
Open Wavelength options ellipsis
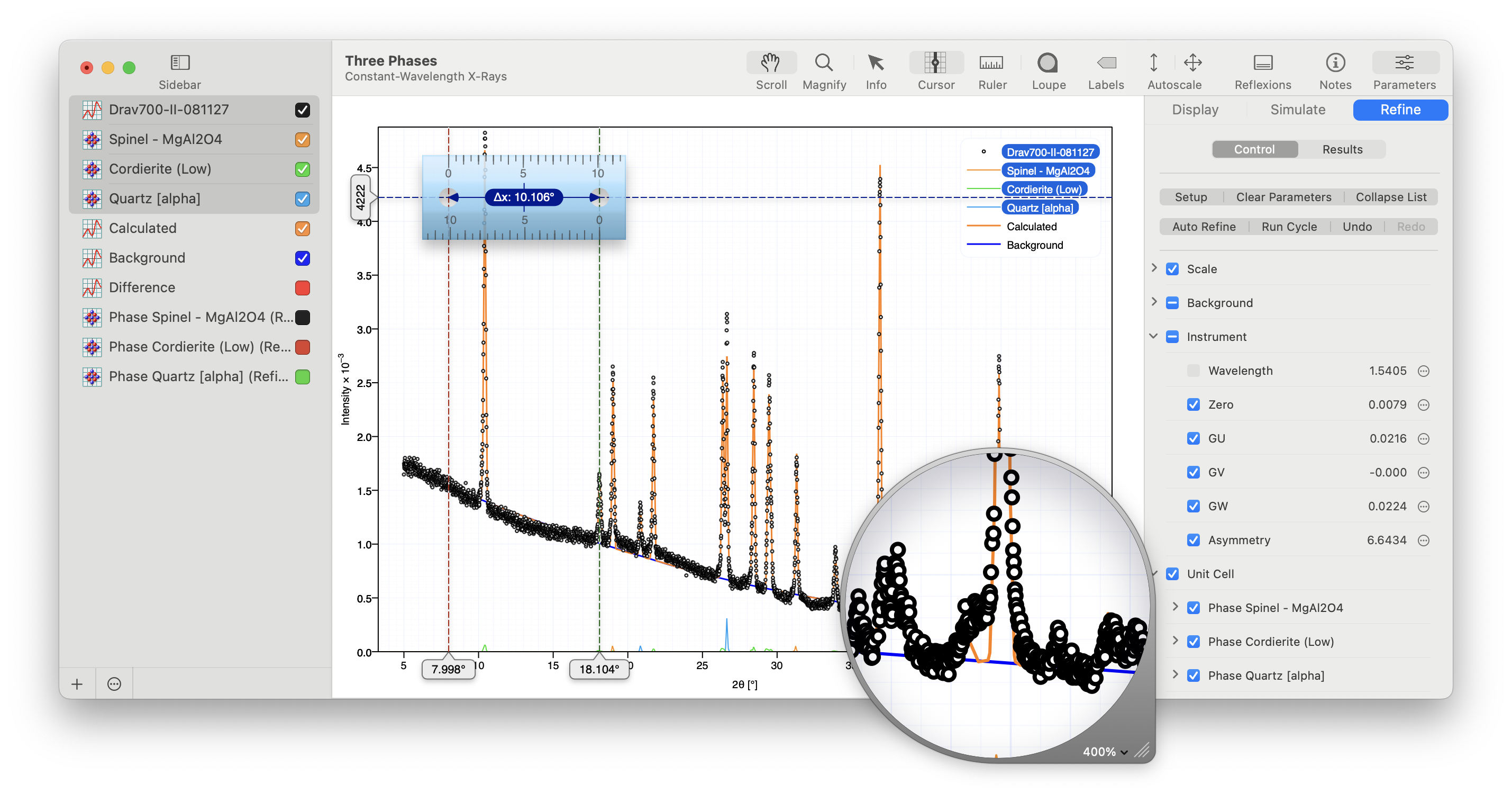tap(1423, 371)
